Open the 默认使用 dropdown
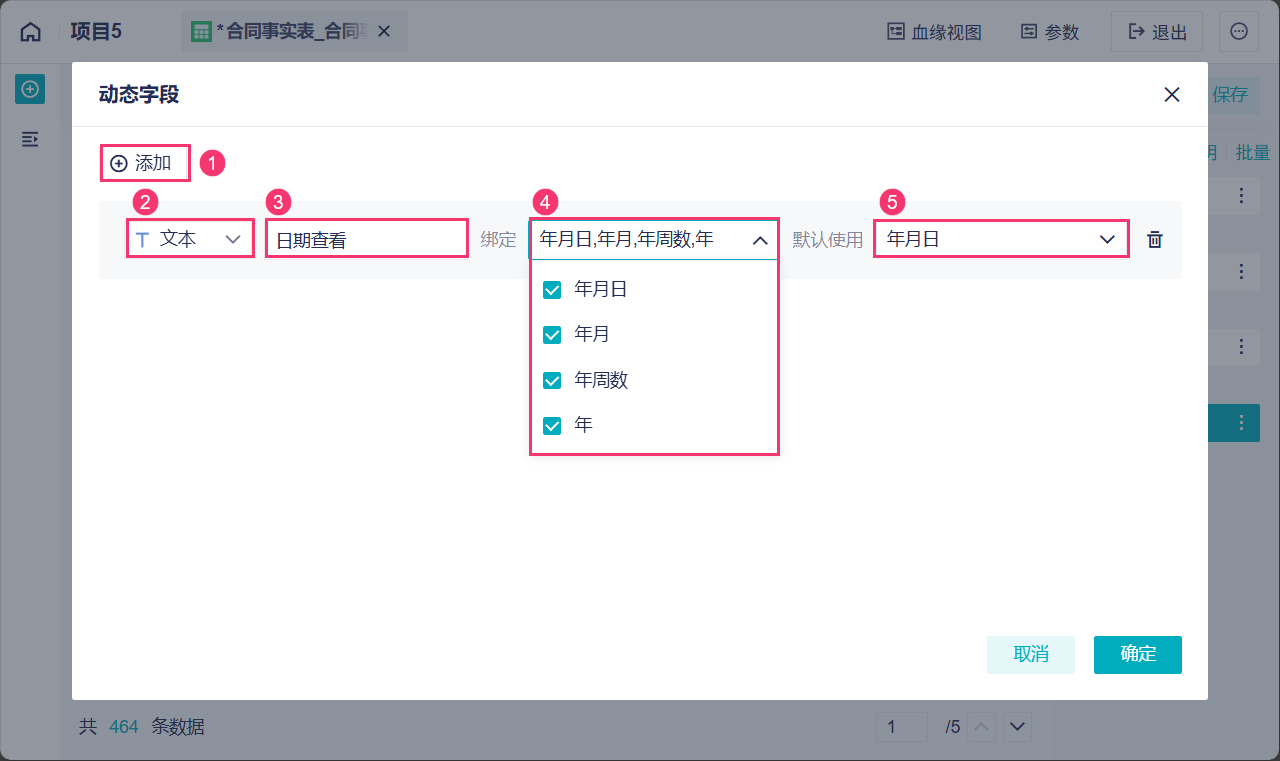The height and width of the screenshot is (761, 1280). [1001, 240]
